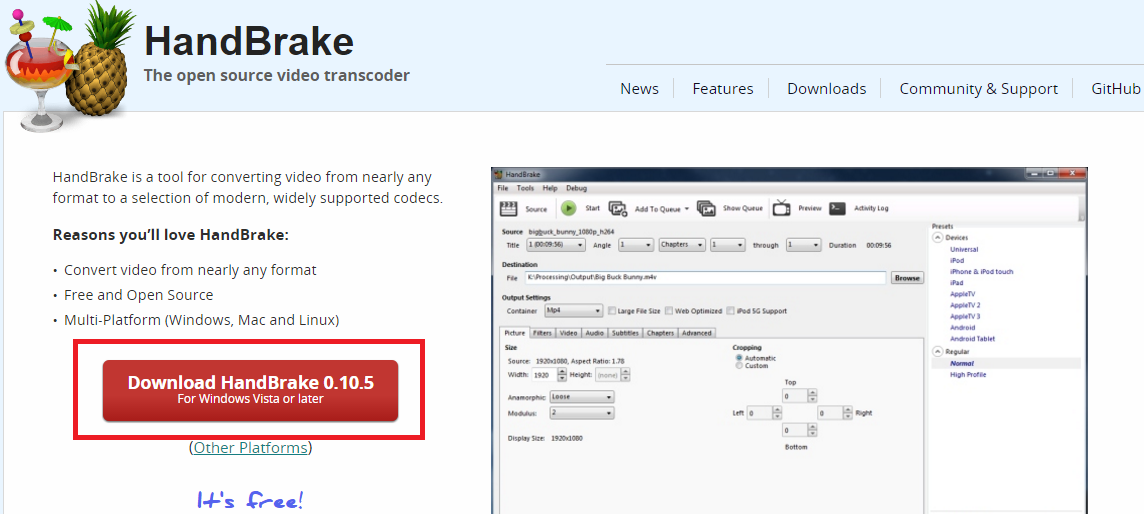Open the Add To Queue dropdown arrow
Screen dimensions: 1144x514
(687, 209)
